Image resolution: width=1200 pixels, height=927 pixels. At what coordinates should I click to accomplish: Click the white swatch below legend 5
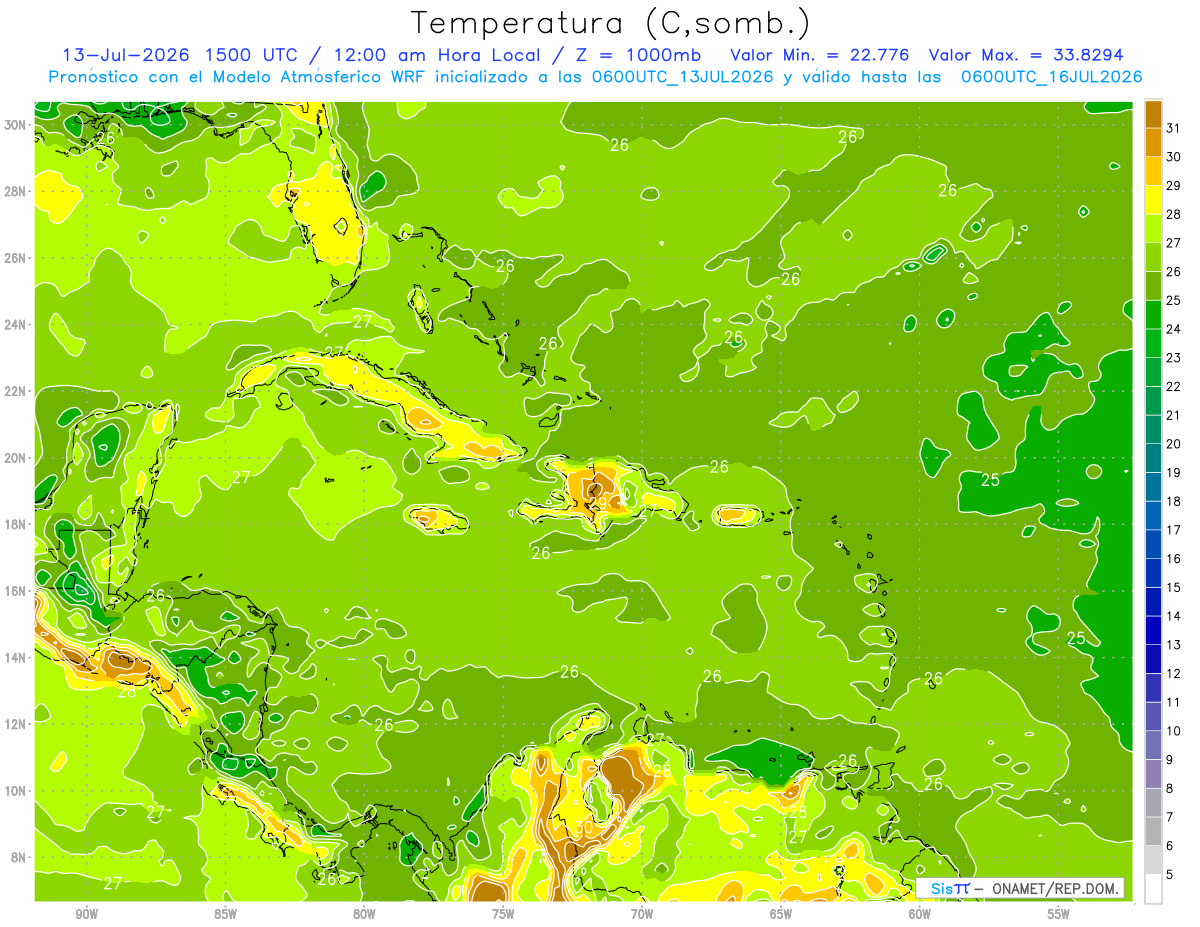coord(1153,889)
